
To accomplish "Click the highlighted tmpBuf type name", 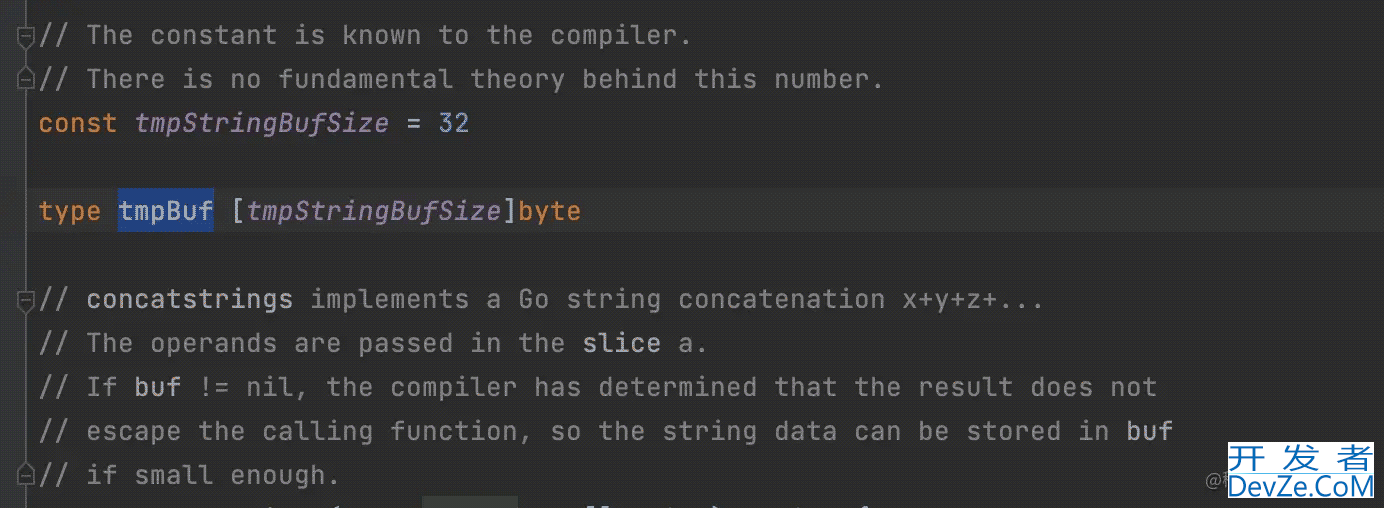I will point(166,211).
